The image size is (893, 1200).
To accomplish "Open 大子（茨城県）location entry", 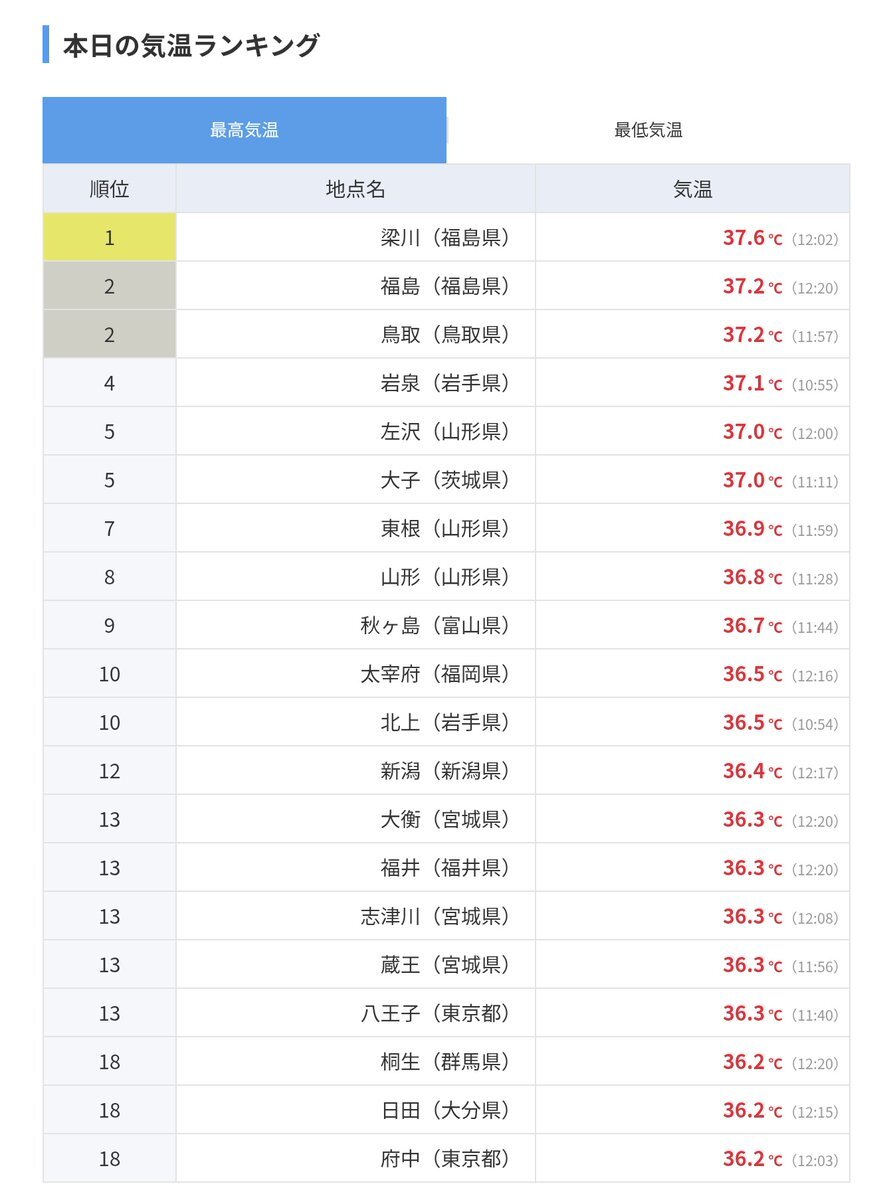I will pos(445,480).
